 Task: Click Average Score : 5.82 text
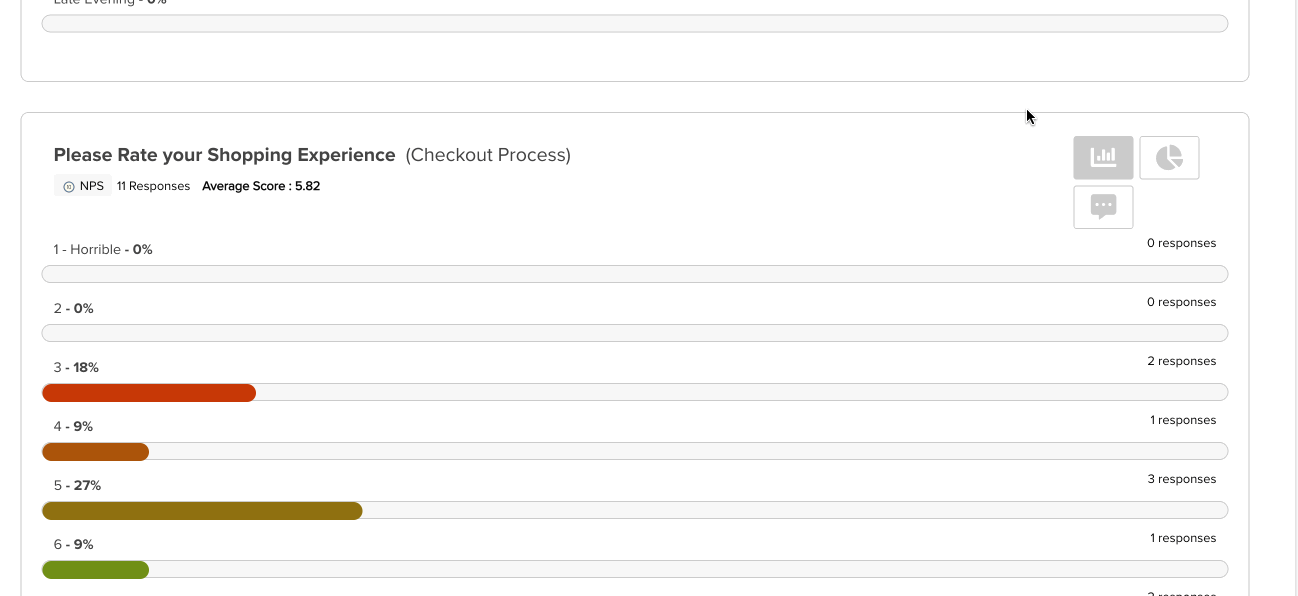pos(261,186)
